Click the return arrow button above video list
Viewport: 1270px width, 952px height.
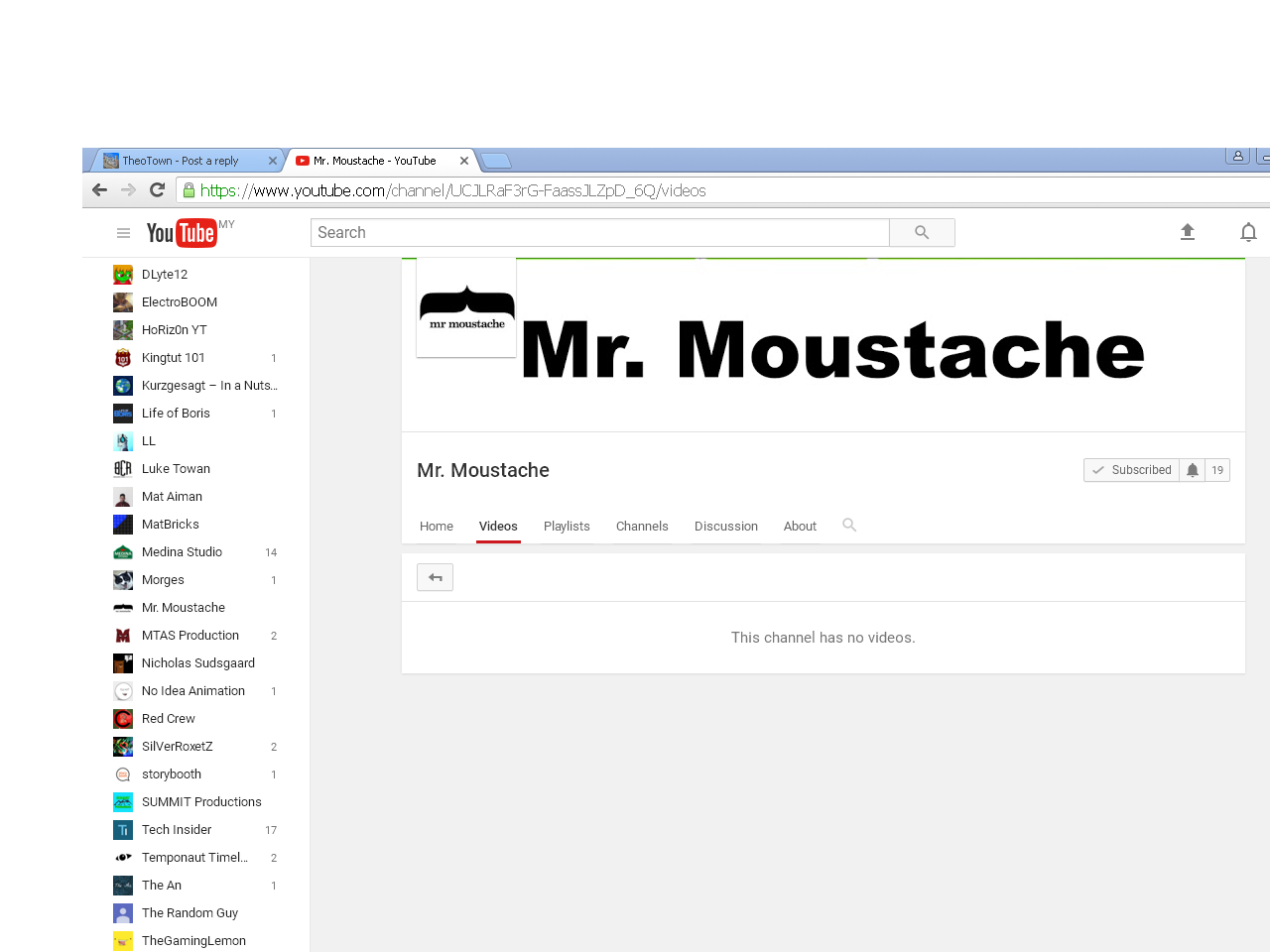435,577
